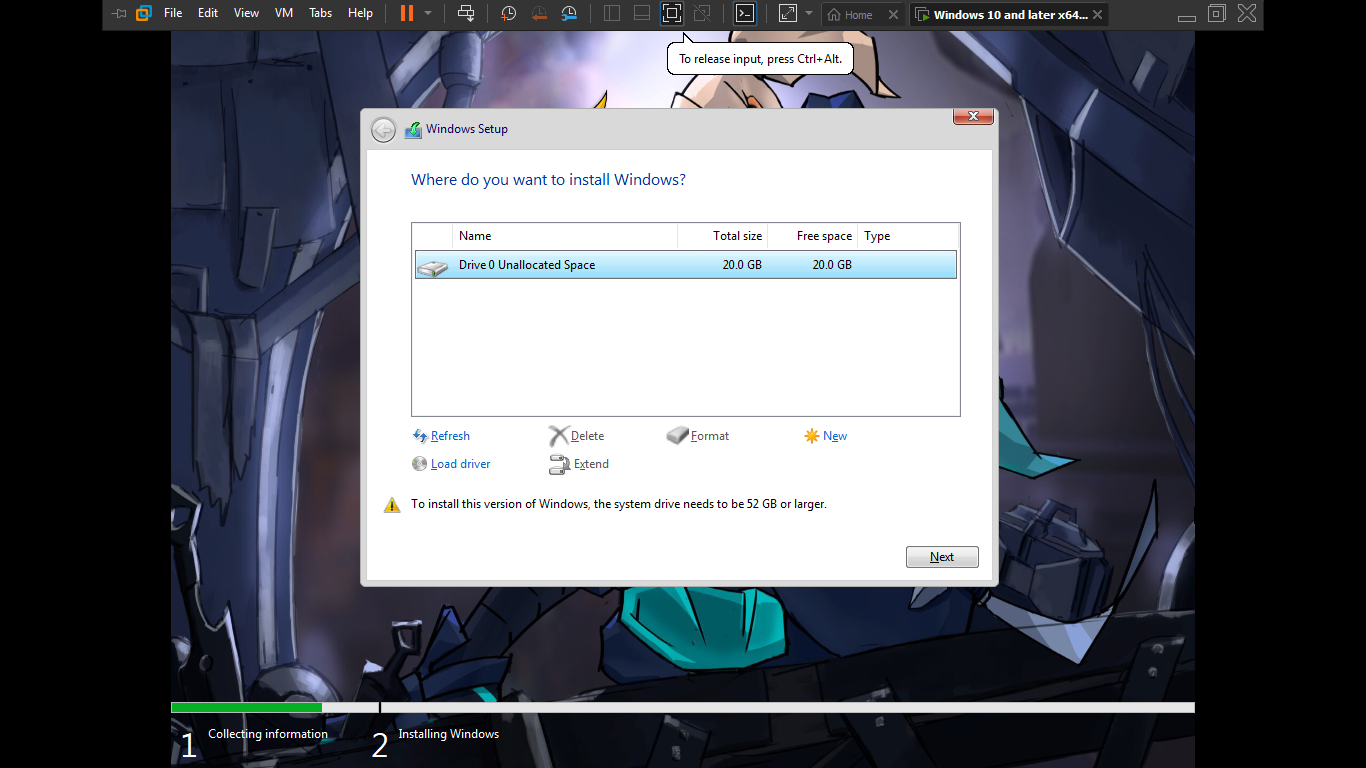Image resolution: width=1366 pixels, height=768 pixels.
Task: Create a New partition via link
Action: [x=835, y=436]
